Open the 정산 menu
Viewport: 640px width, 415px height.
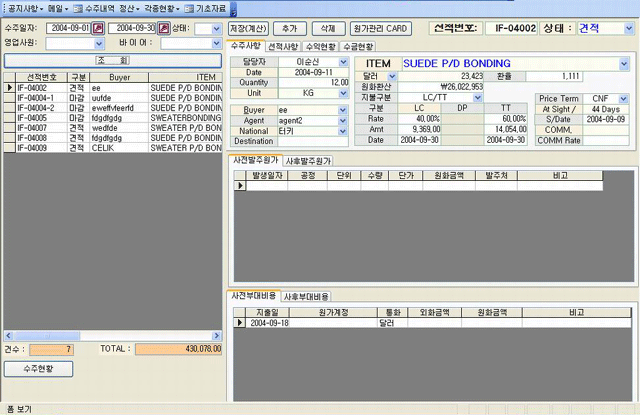pyautogui.click(x=129, y=9)
